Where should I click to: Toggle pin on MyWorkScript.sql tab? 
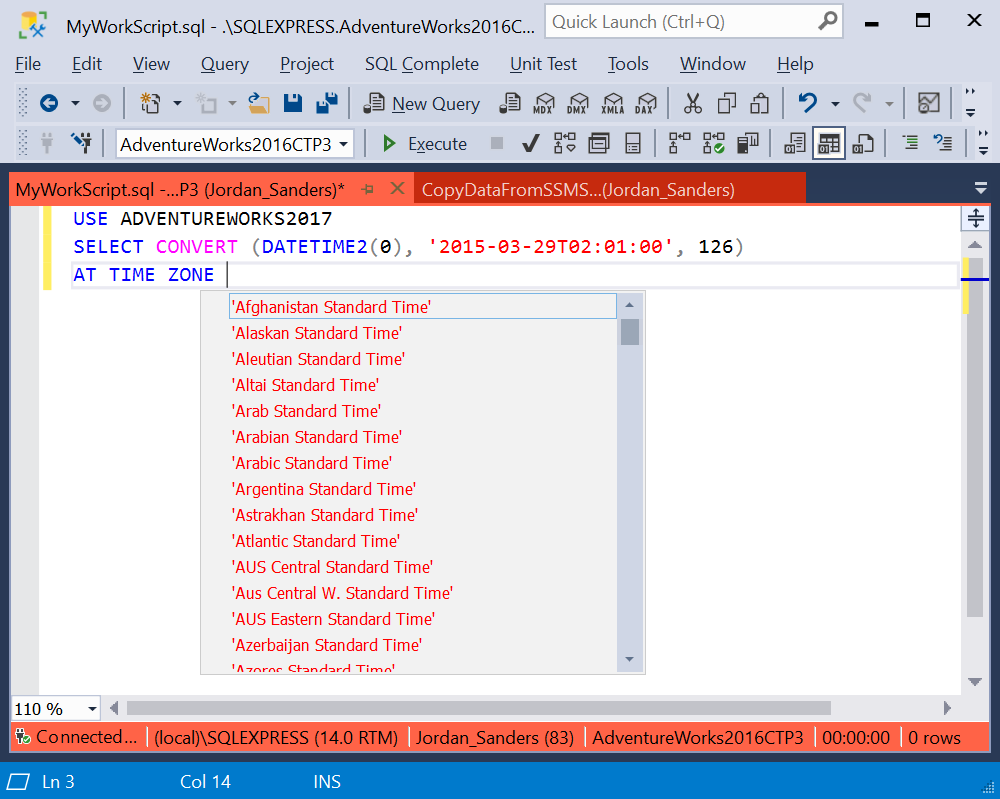coord(367,189)
